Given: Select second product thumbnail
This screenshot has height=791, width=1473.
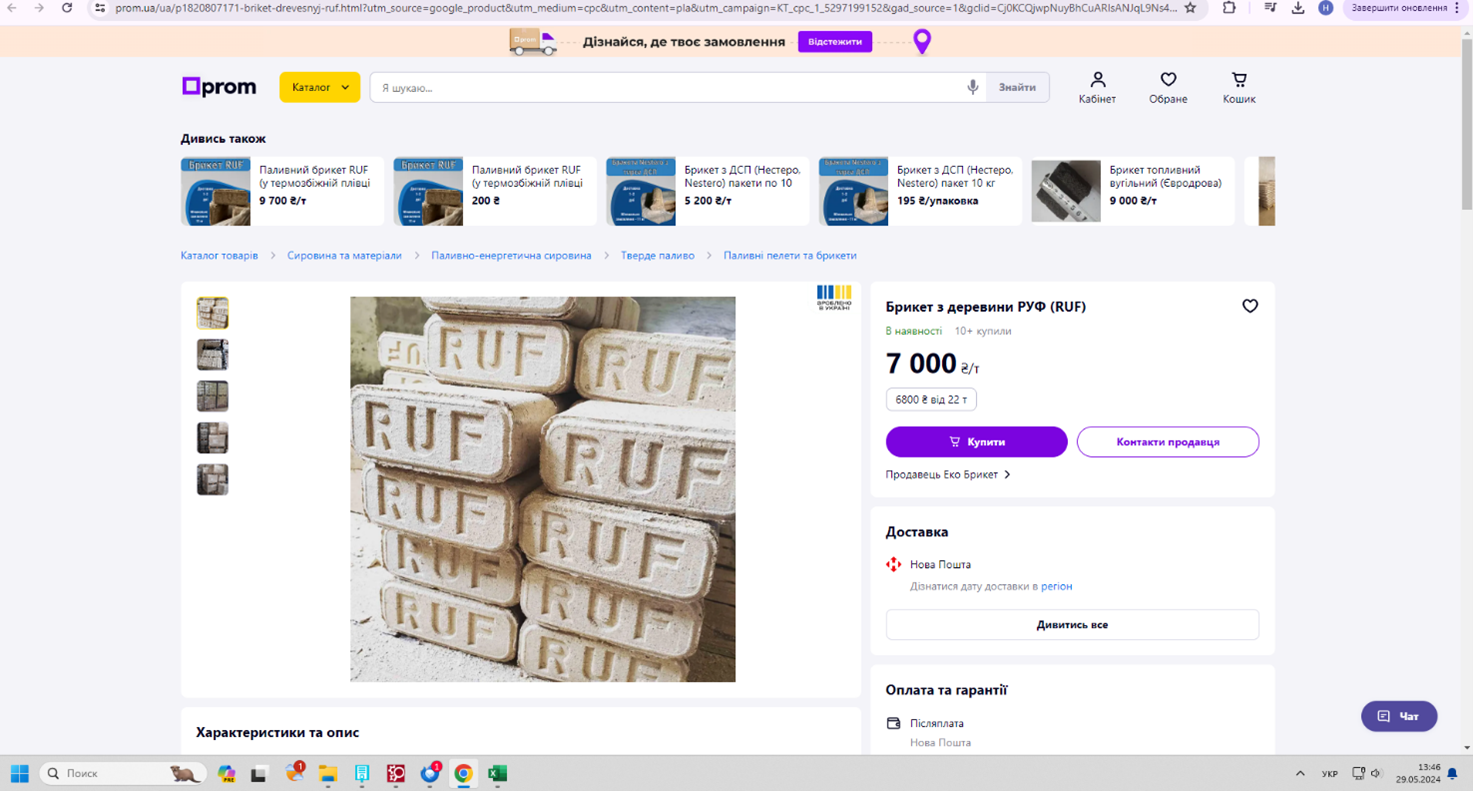Looking at the screenshot, I should (x=212, y=355).
